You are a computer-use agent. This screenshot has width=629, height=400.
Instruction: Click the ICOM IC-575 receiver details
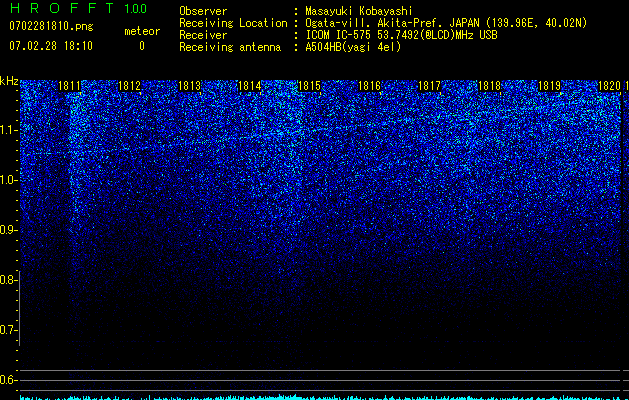401,35
